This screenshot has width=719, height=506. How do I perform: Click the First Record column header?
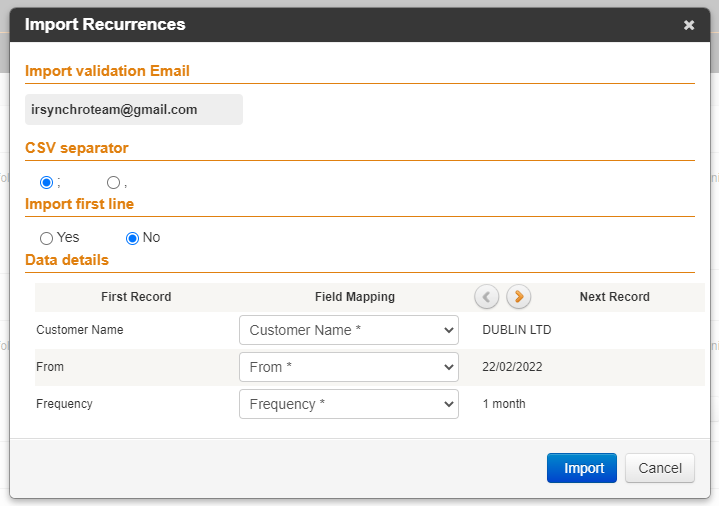[x=136, y=297]
